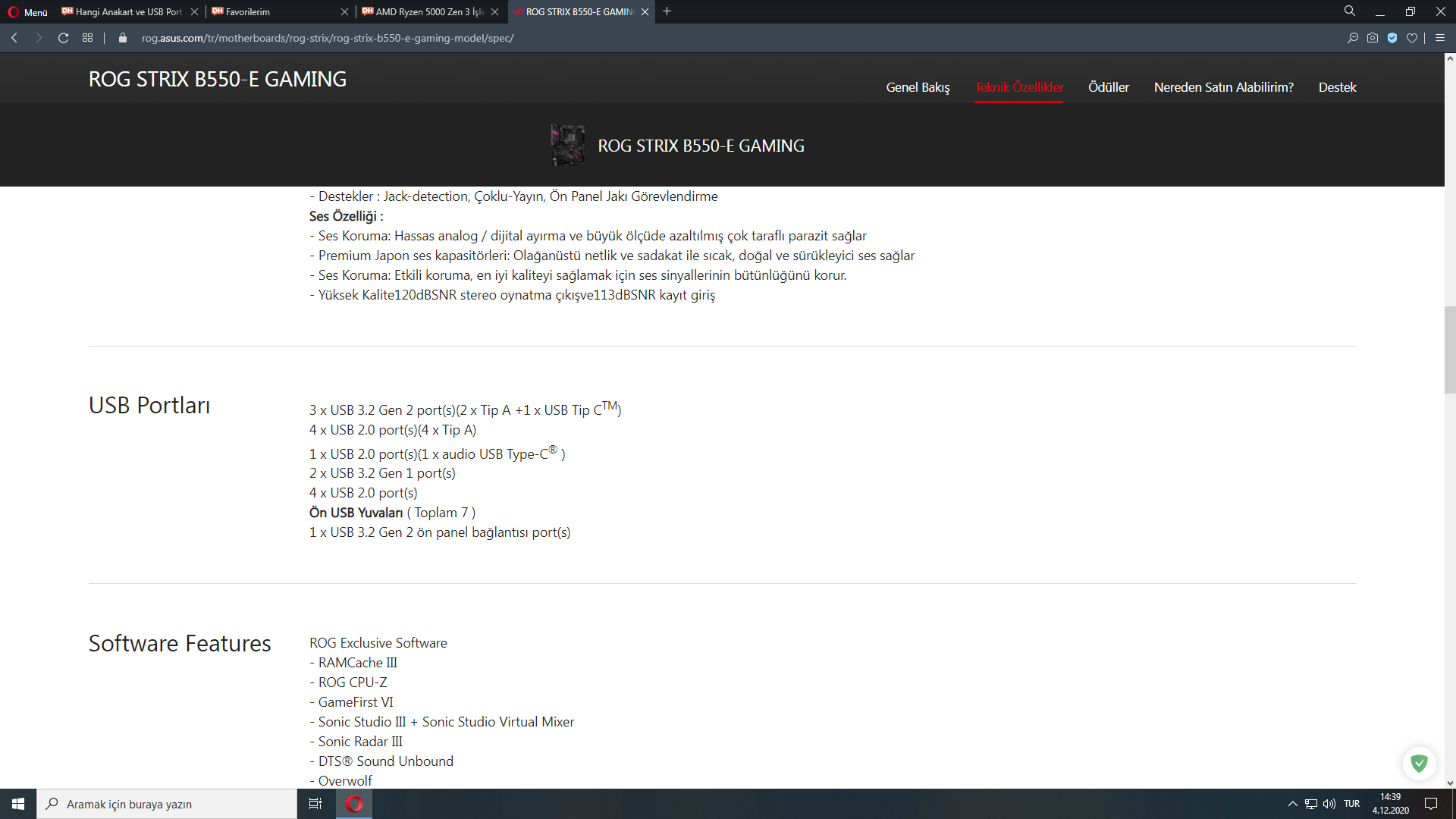Click the page vertical scrollbar thumb

click(1450, 349)
